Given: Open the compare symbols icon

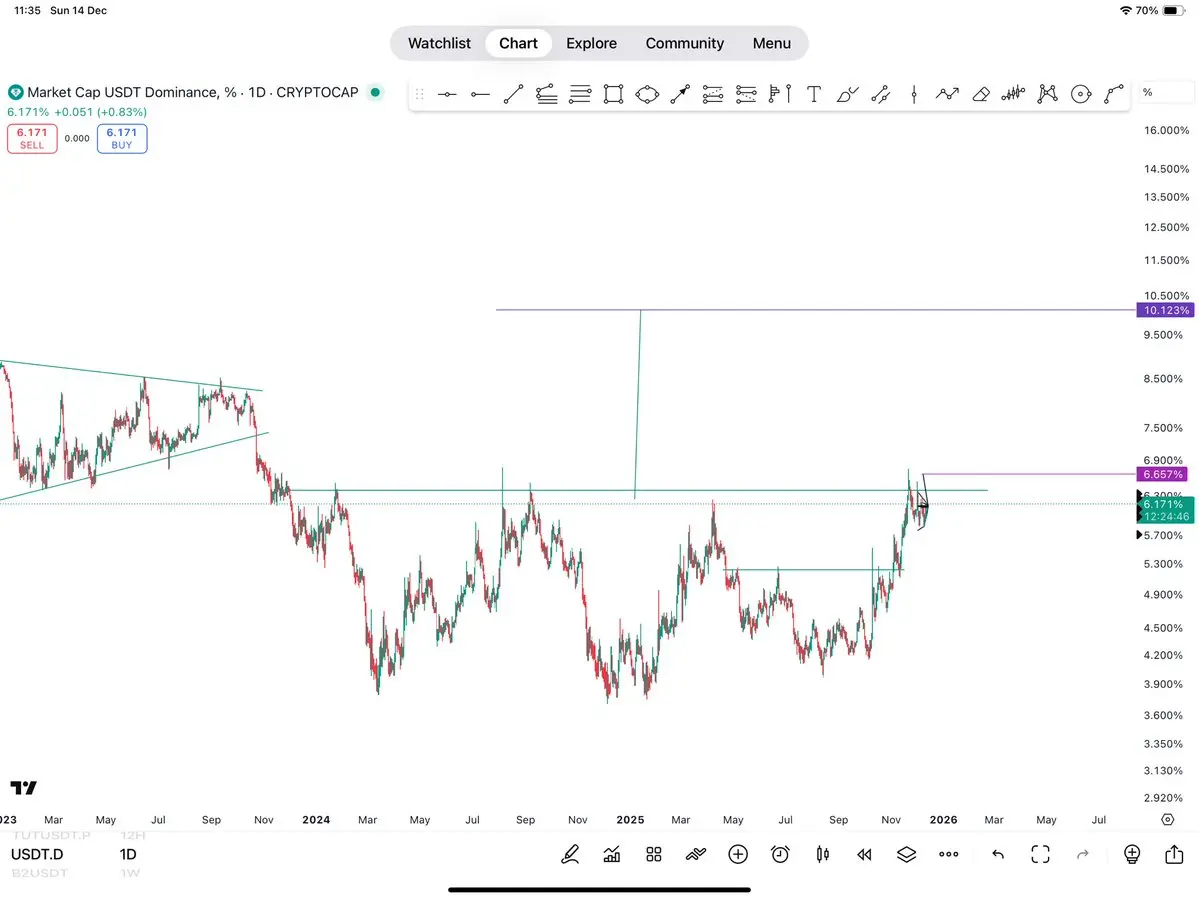Looking at the screenshot, I should click(x=696, y=855).
